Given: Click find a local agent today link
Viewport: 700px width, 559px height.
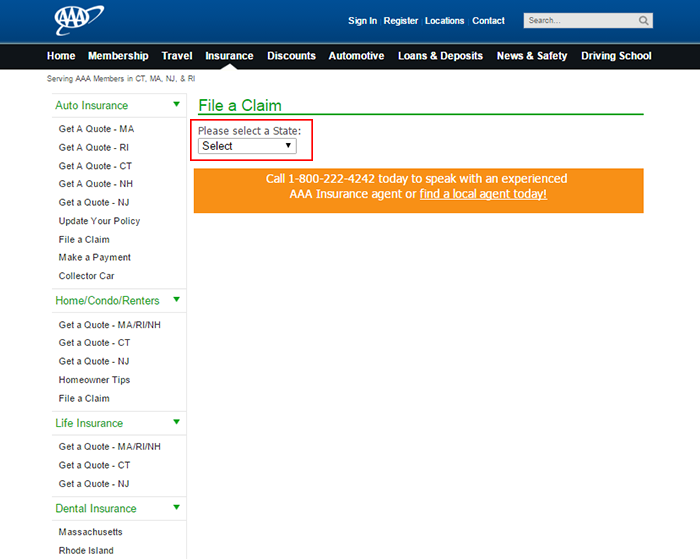Looking at the screenshot, I should pos(483,194).
